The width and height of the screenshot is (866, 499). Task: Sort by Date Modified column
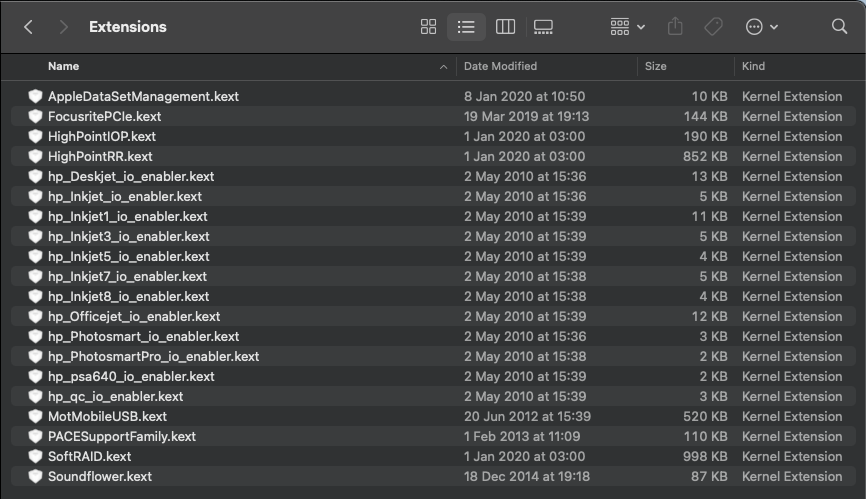point(500,66)
